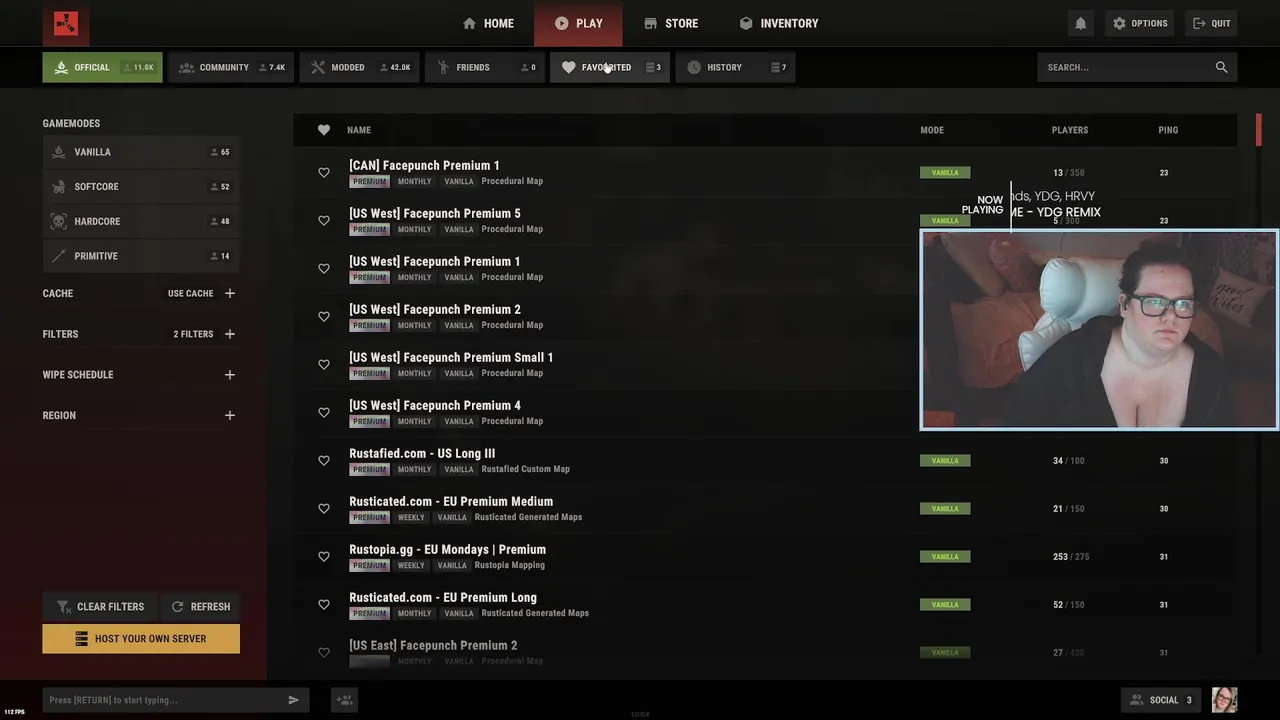
Task: Open the Options button
Action: 1140,23
